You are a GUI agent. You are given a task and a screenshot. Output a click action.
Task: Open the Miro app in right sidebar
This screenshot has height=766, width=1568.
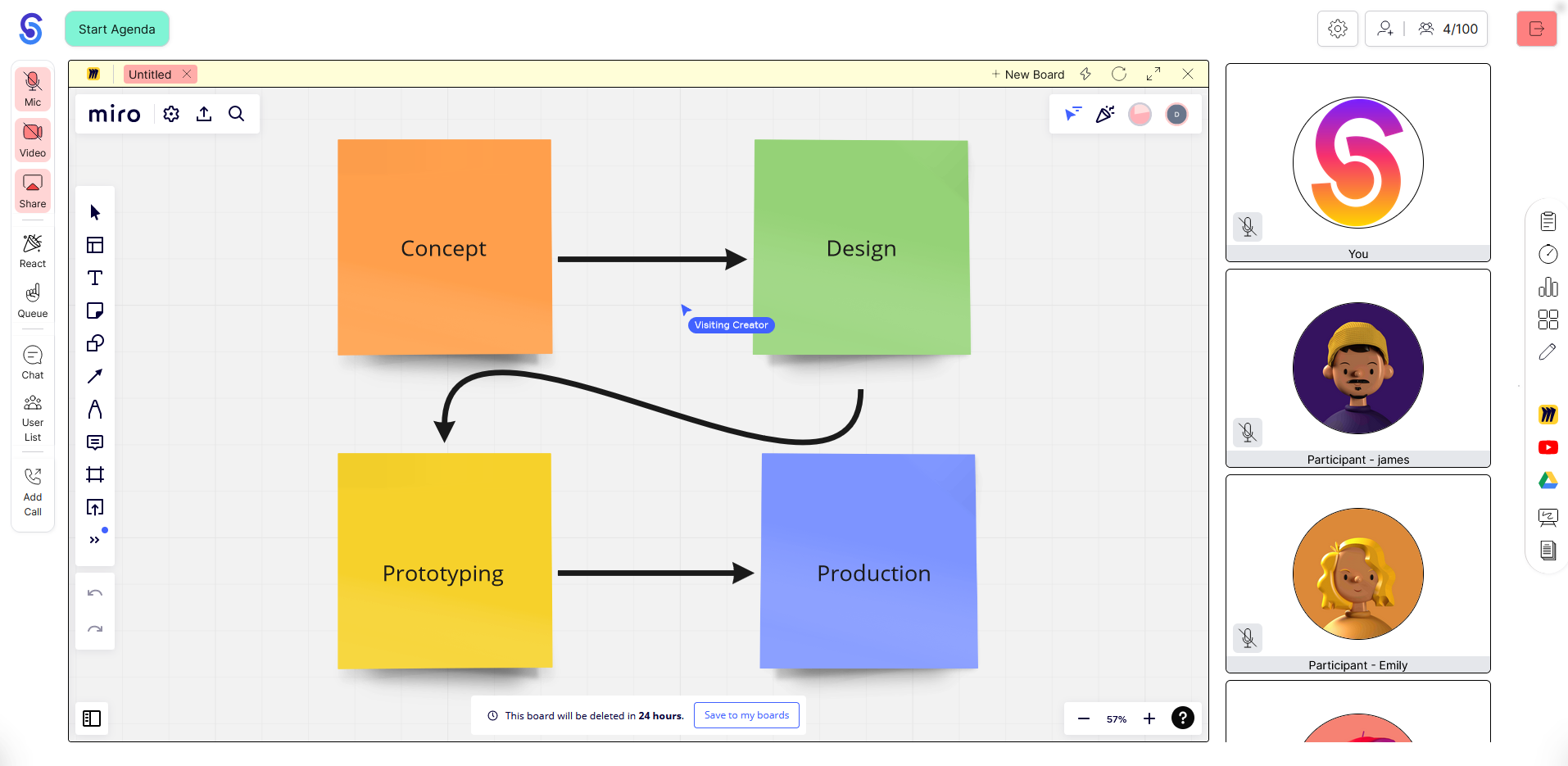click(x=1548, y=415)
